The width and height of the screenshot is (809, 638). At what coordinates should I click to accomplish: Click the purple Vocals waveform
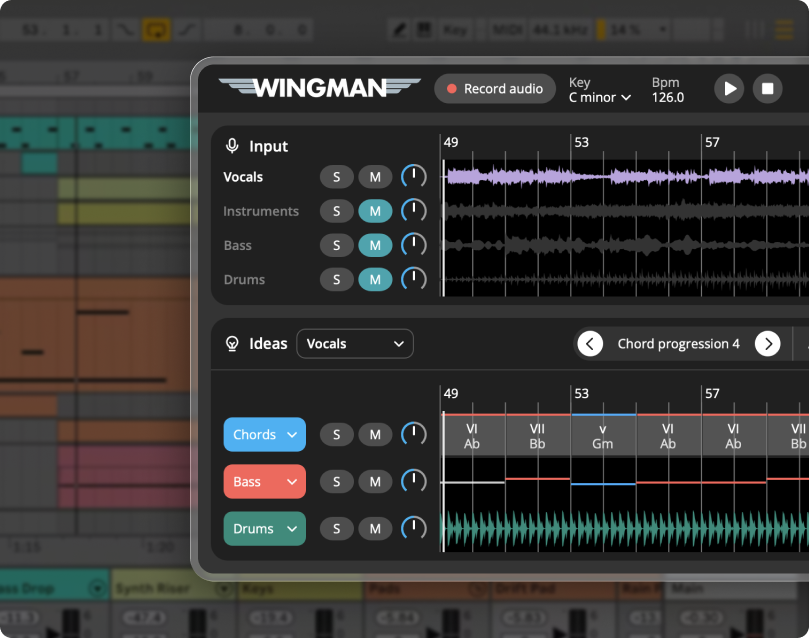pos(626,177)
